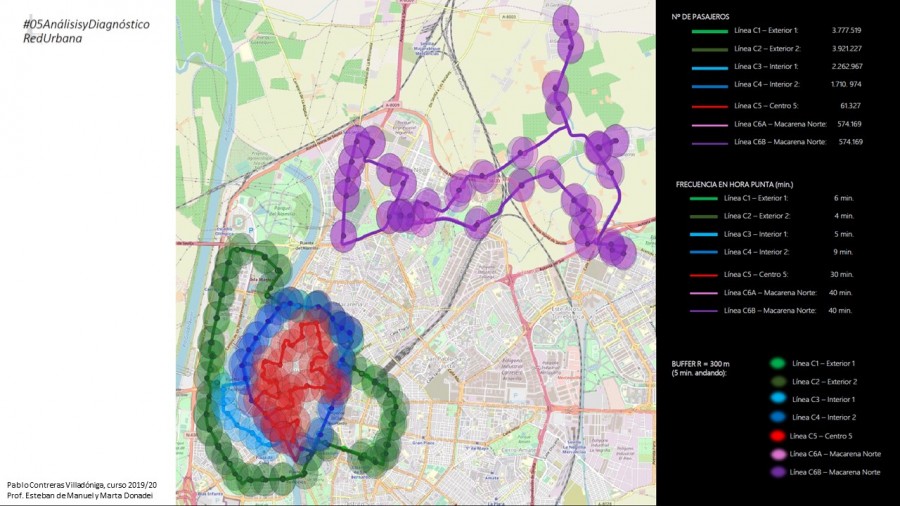Click the topmost purple stop on the map
The image size is (900, 506).
(566, 19)
